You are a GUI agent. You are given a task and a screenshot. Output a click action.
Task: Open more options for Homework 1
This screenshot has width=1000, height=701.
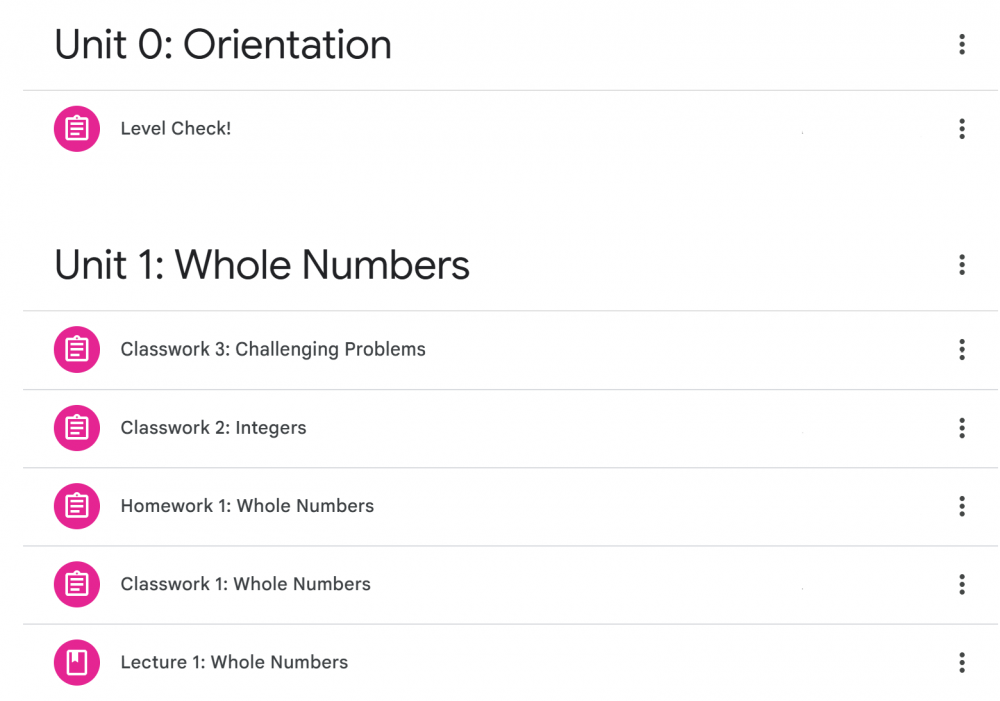tap(962, 506)
